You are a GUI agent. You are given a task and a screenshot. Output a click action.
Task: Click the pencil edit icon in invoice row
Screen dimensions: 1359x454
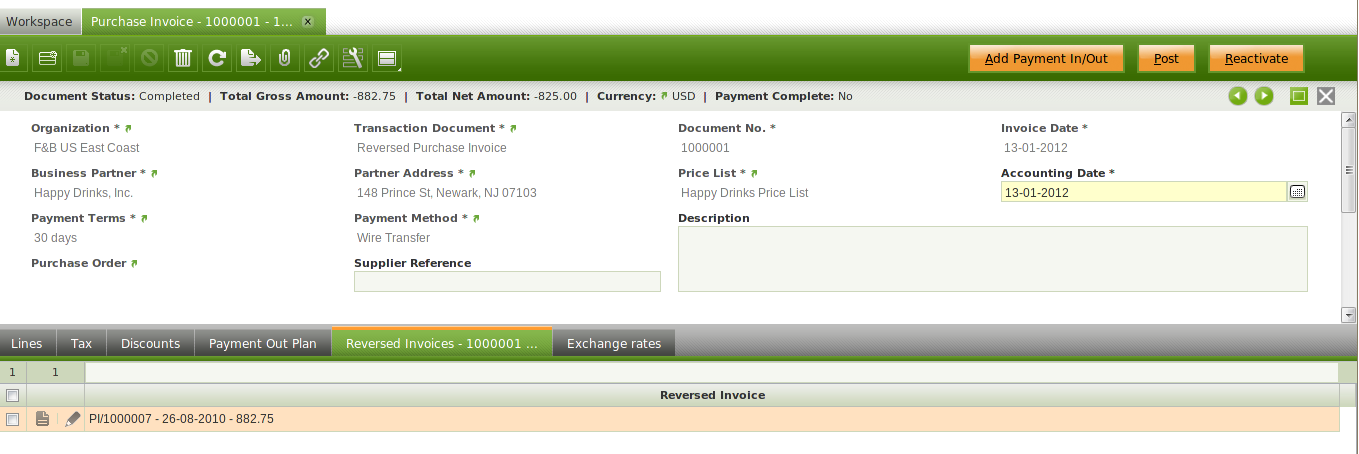pyautogui.click(x=72, y=420)
